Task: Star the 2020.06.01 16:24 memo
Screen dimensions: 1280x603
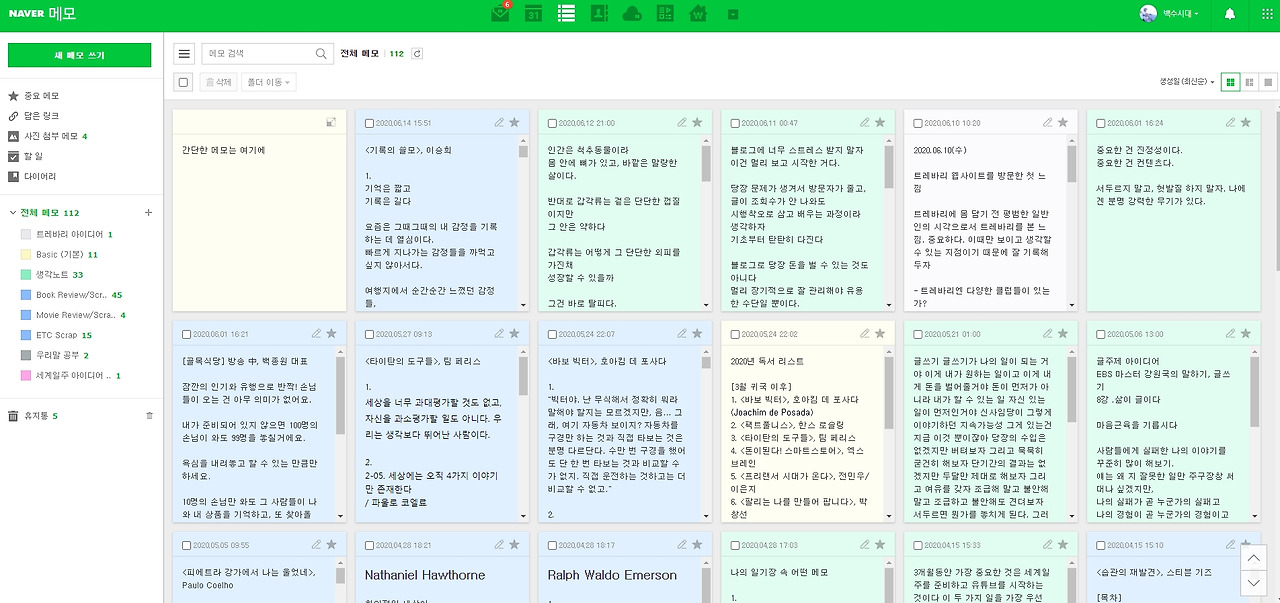Action: coord(1246,122)
